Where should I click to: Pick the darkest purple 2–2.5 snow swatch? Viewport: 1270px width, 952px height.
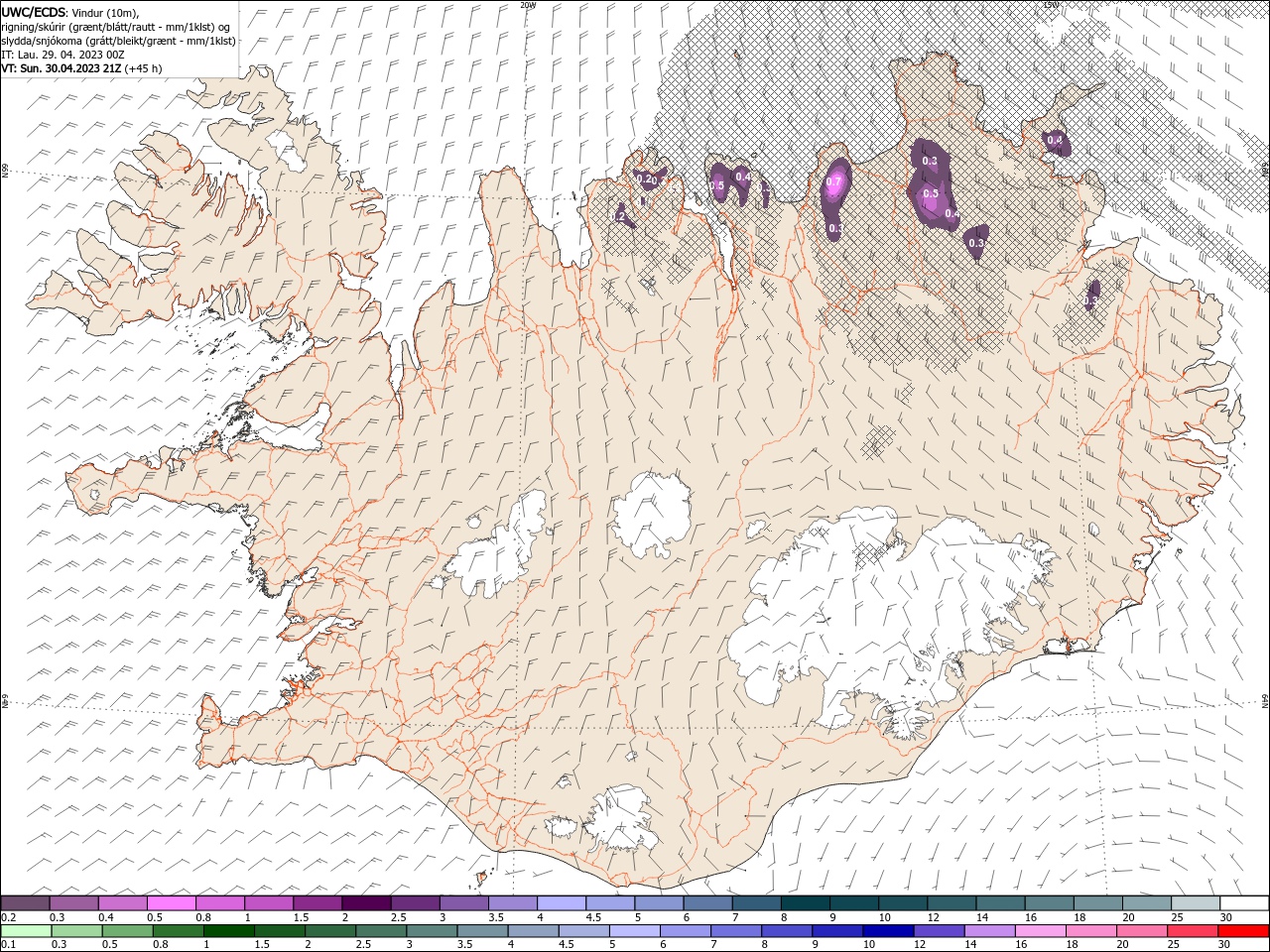(366, 903)
